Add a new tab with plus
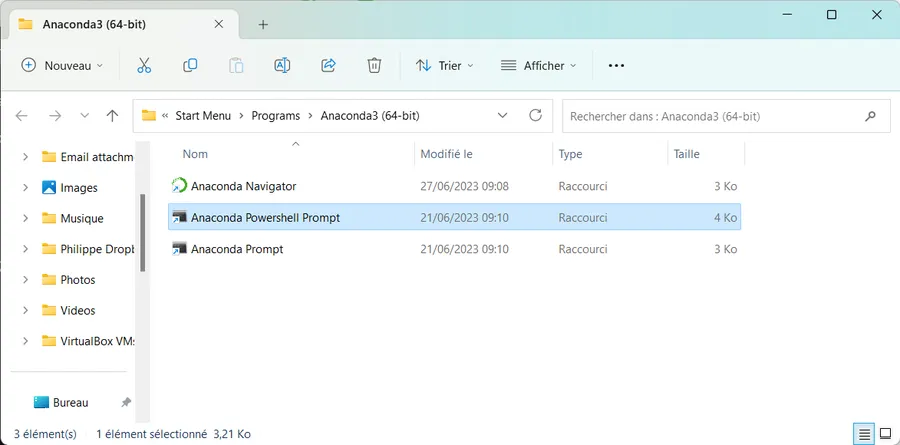Screen dimensions: 900x445 tap(263, 24)
